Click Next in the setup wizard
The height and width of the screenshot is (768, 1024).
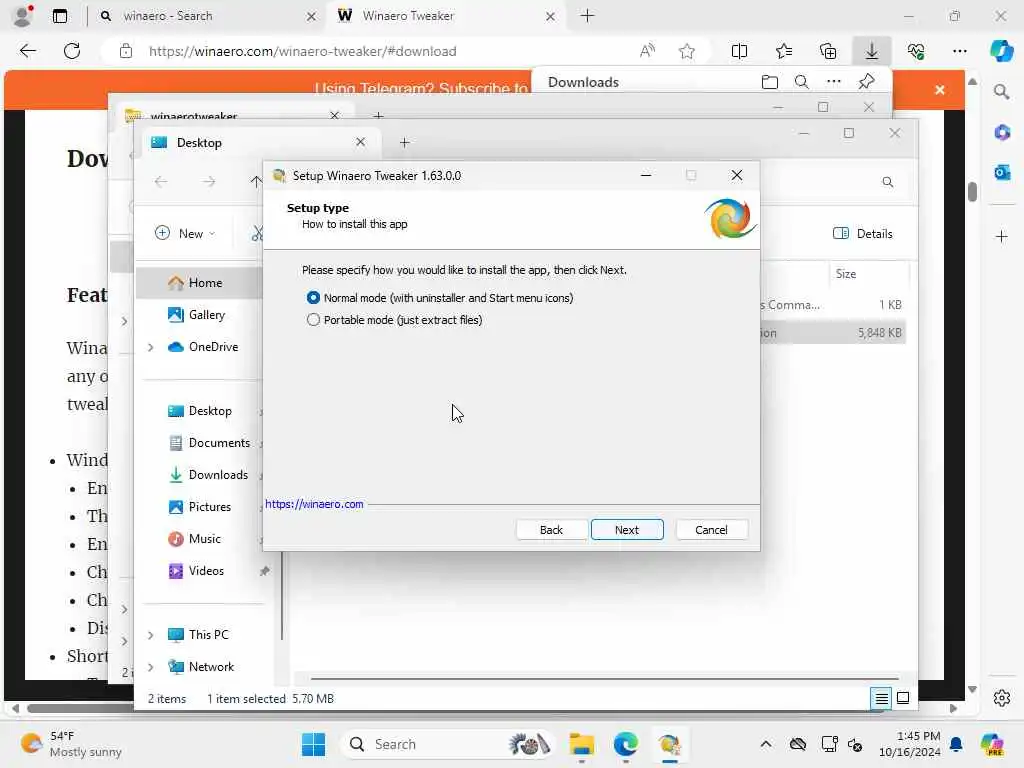[626, 530]
